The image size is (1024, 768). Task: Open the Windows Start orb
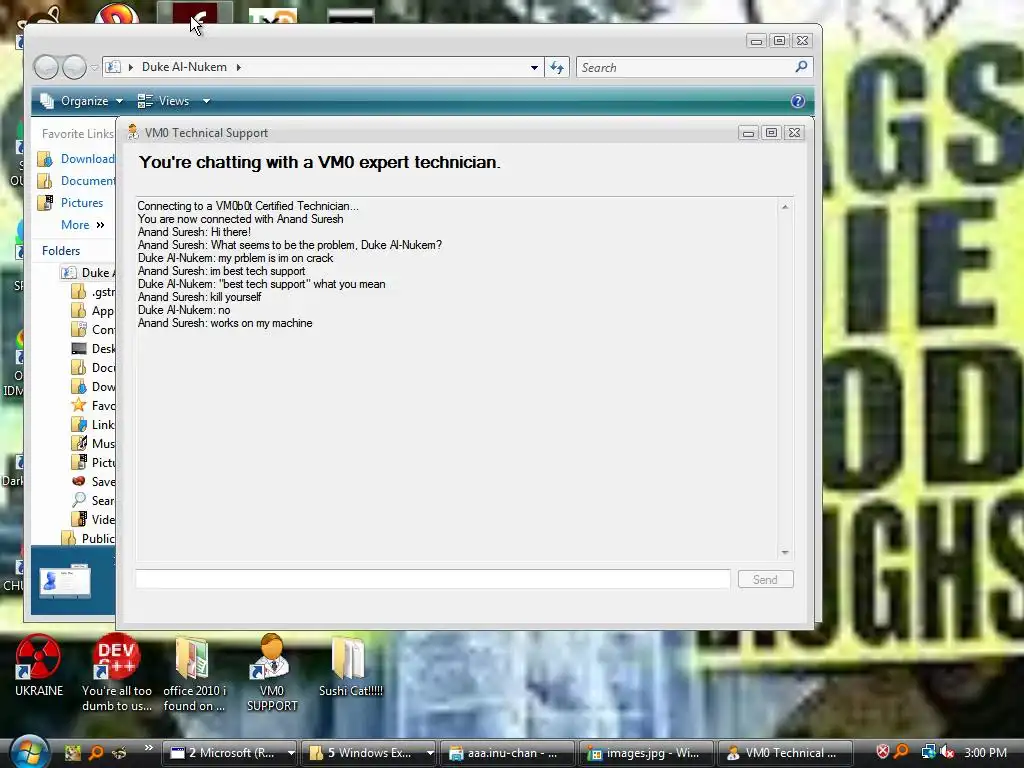pos(29,752)
